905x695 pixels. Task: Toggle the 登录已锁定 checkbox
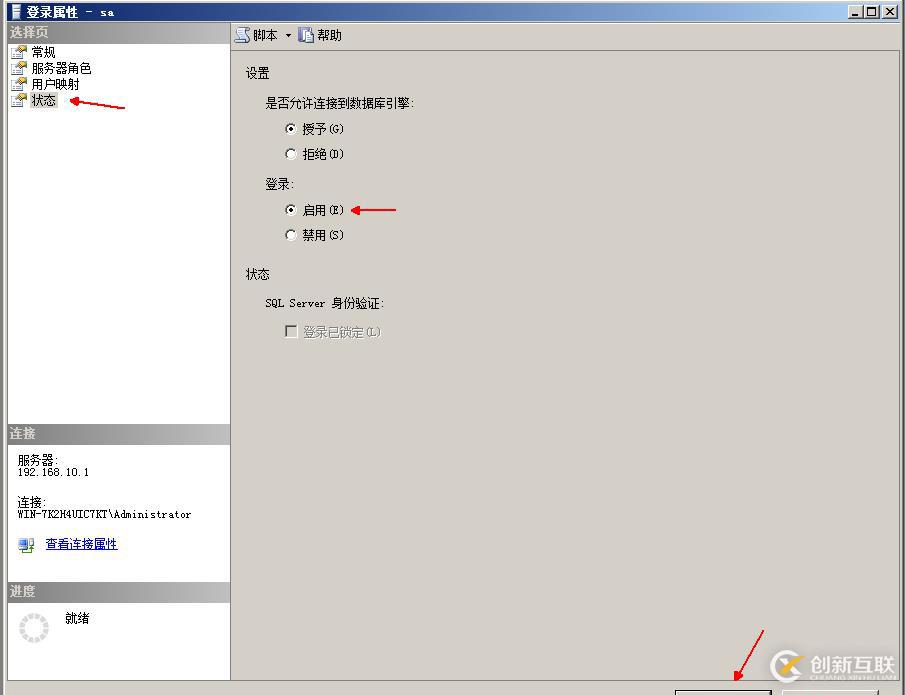[292, 330]
